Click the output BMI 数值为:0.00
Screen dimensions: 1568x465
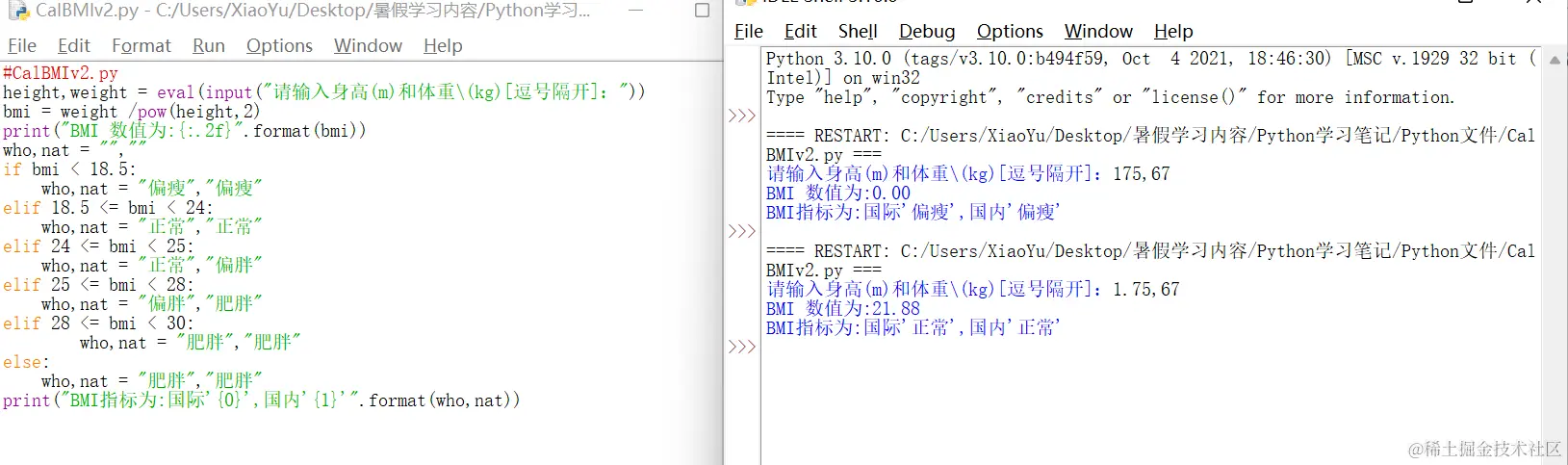tap(838, 194)
